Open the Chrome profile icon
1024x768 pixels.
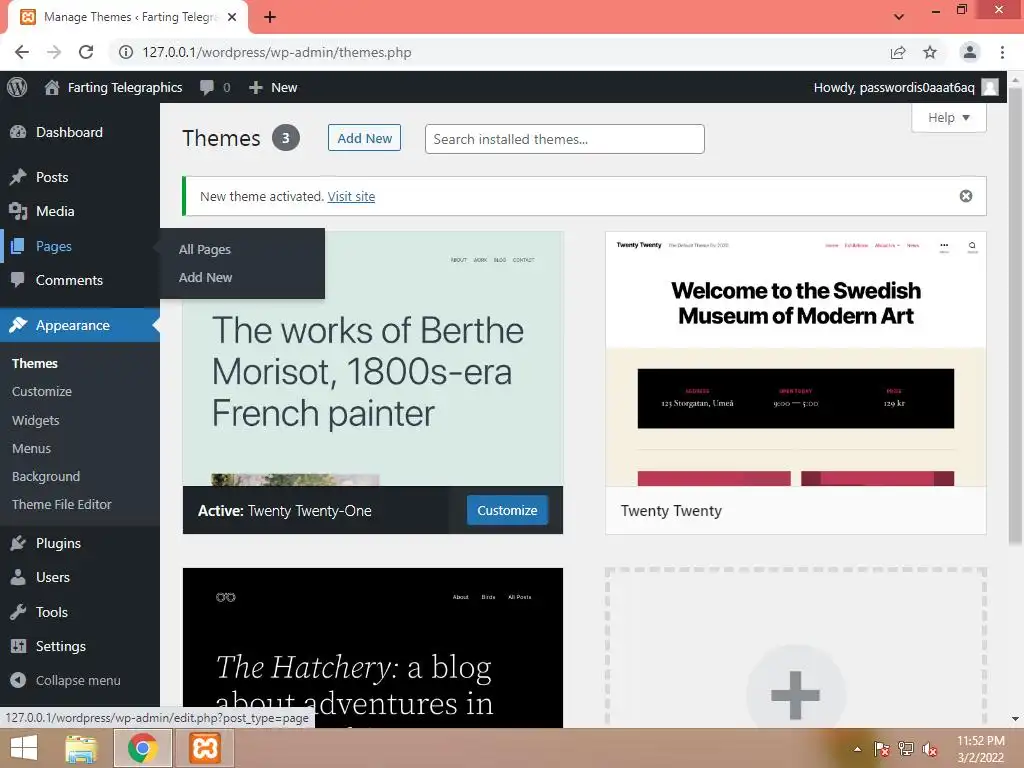pos(970,52)
